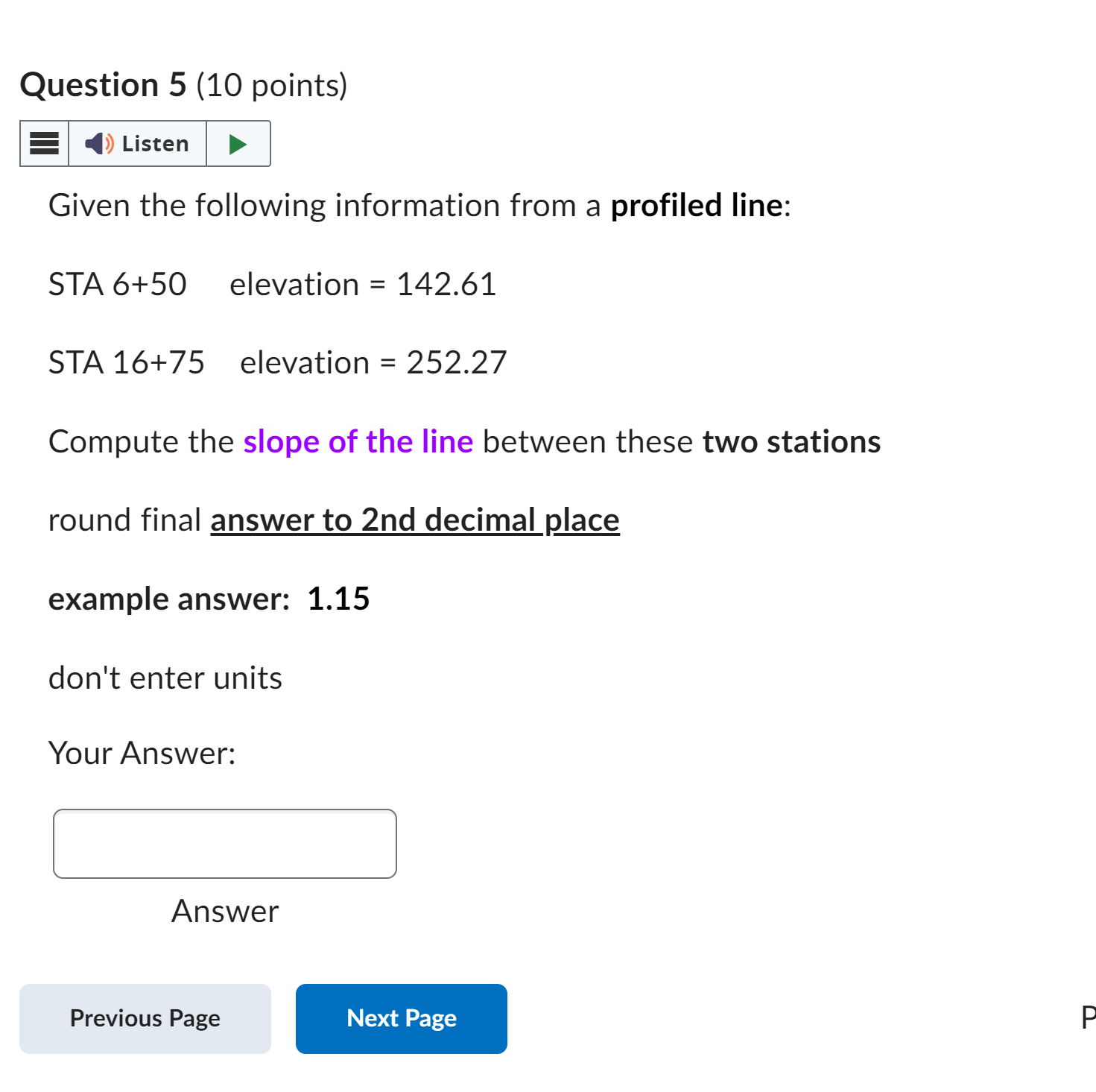
Task: Click the 'don't enter units' instruction text
Action: coord(164,677)
